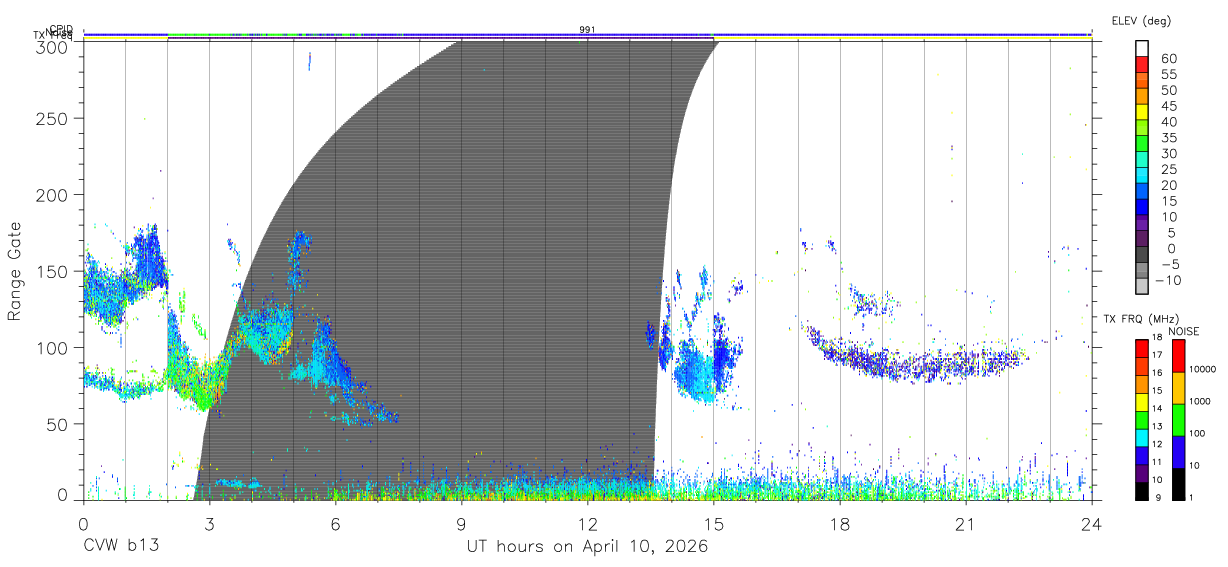This screenshot has width=1228, height=567.
Task: Click the ELEV legend value '60'
Action: (x=1167, y=58)
